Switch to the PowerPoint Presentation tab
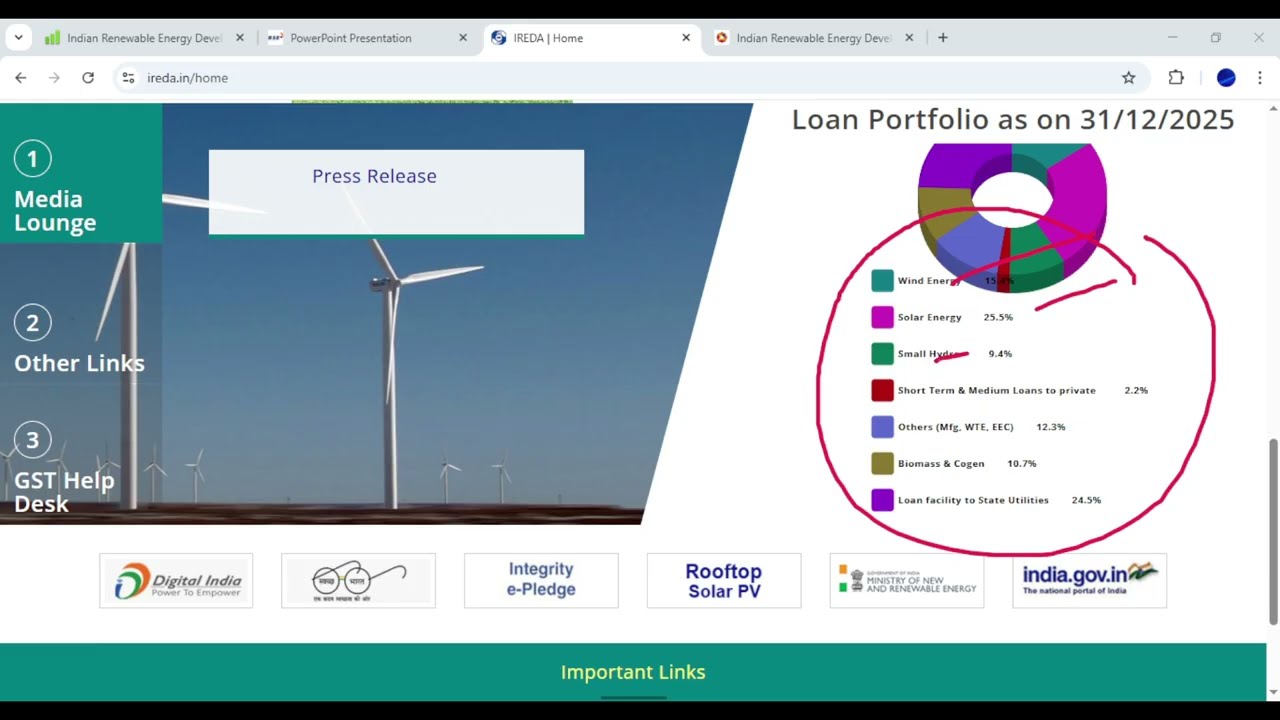This screenshot has width=1280, height=720. (366, 38)
